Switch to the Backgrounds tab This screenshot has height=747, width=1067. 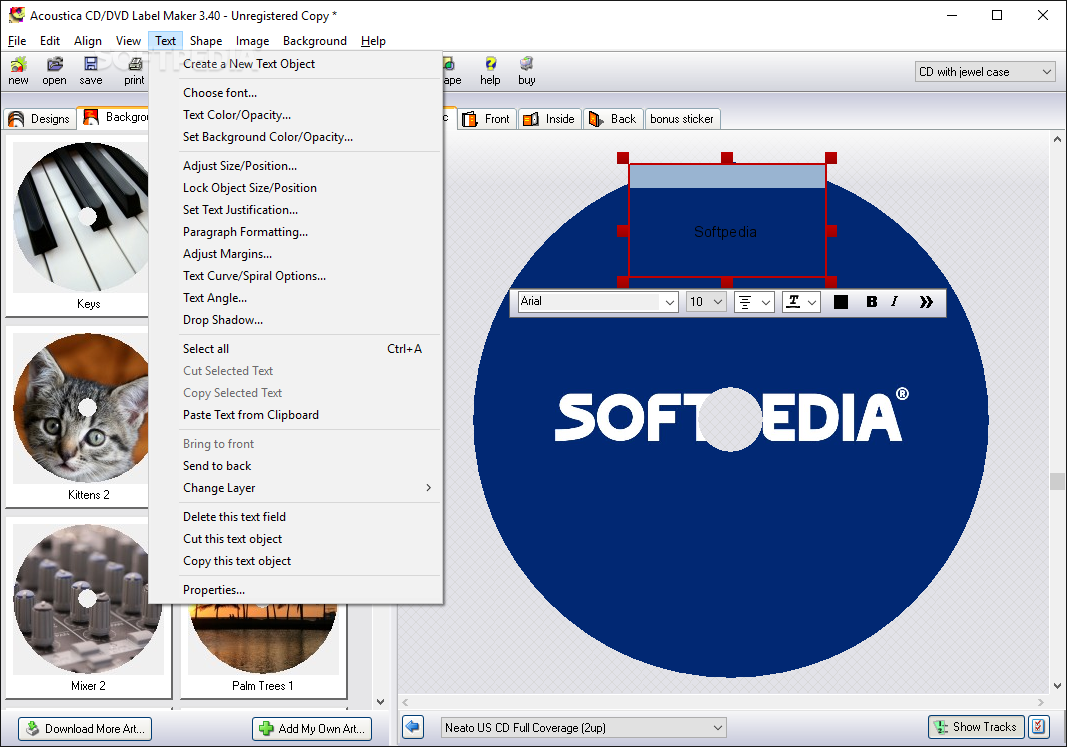114,118
